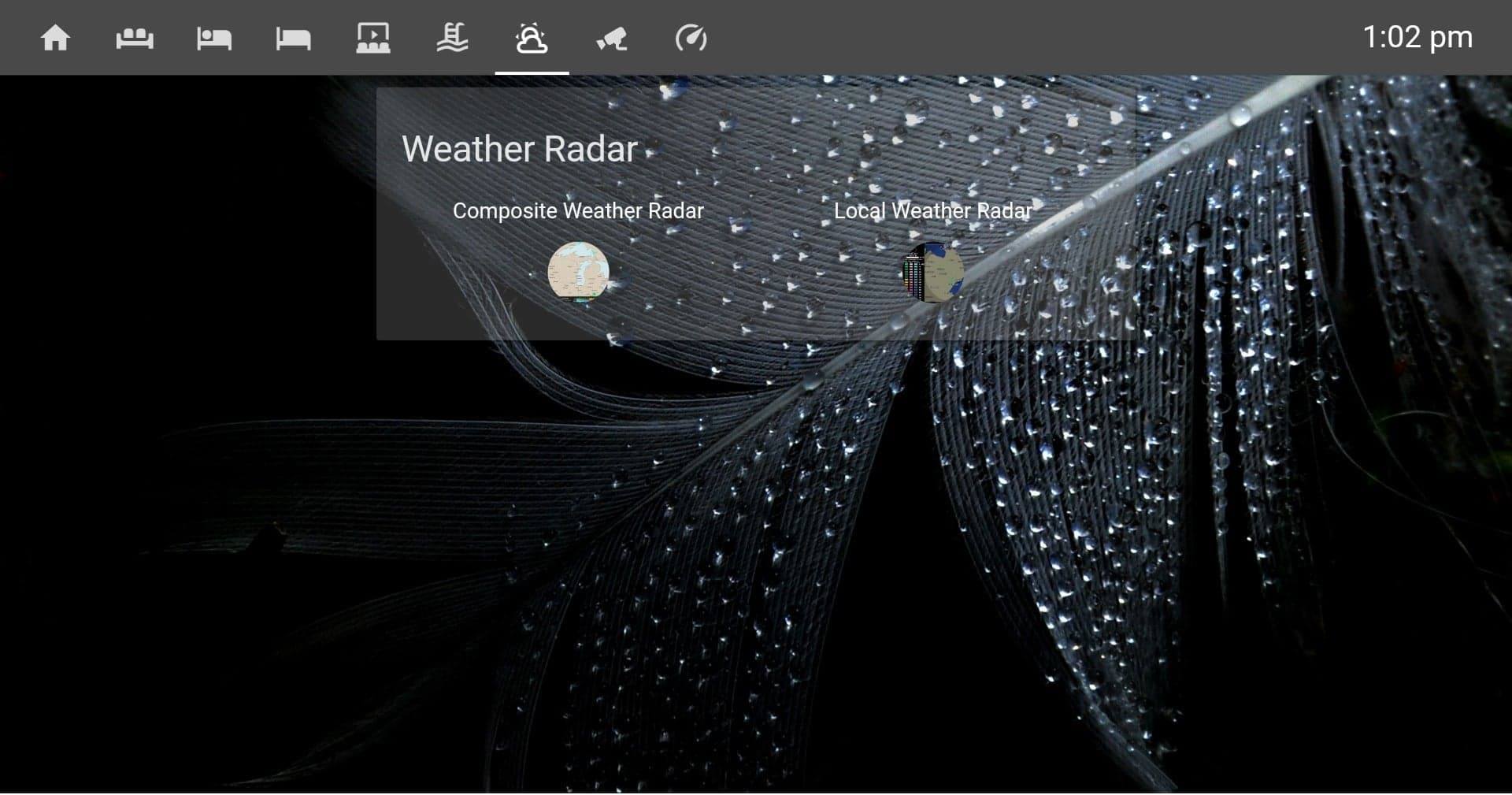Click the 1:02 pm clock
The width and height of the screenshot is (1512, 795).
[1417, 37]
